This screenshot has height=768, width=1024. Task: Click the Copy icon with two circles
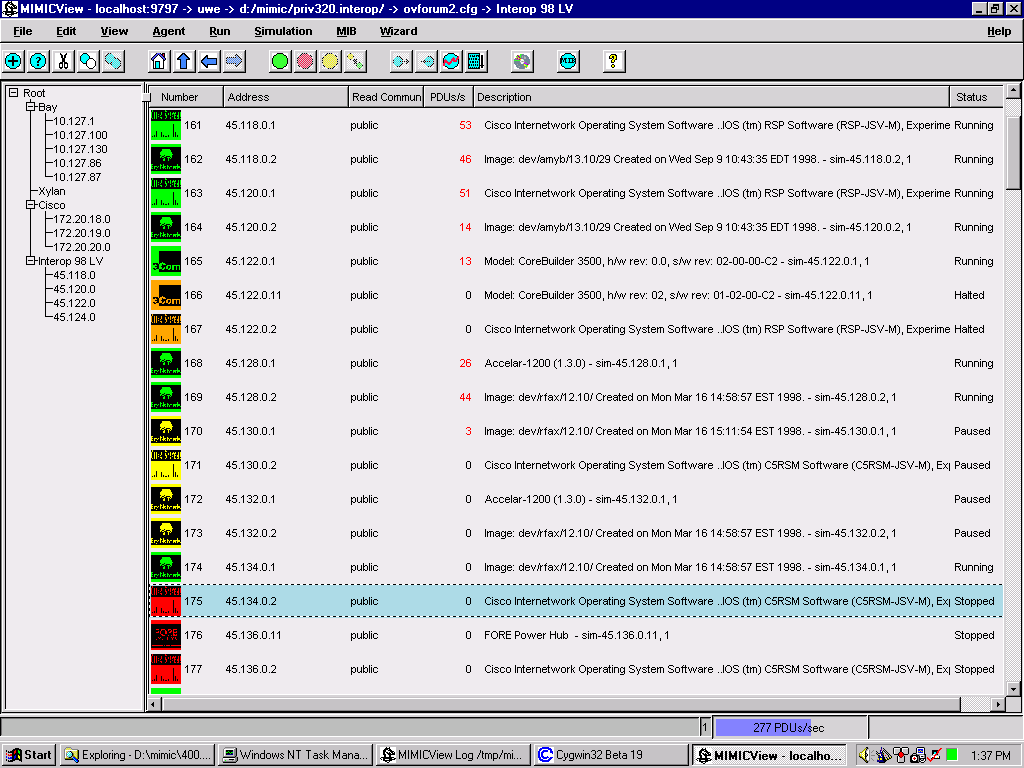pyautogui.click(x=88, y=61)
